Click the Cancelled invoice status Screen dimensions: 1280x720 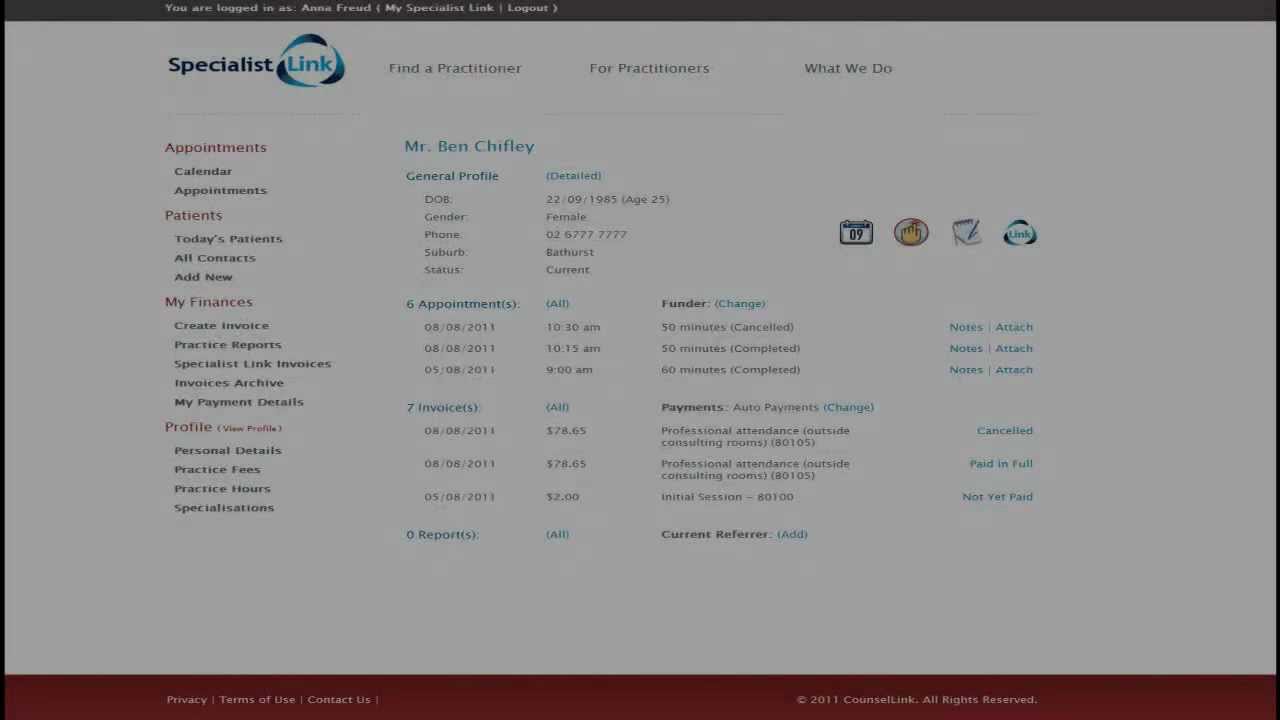click(1005, 431)
